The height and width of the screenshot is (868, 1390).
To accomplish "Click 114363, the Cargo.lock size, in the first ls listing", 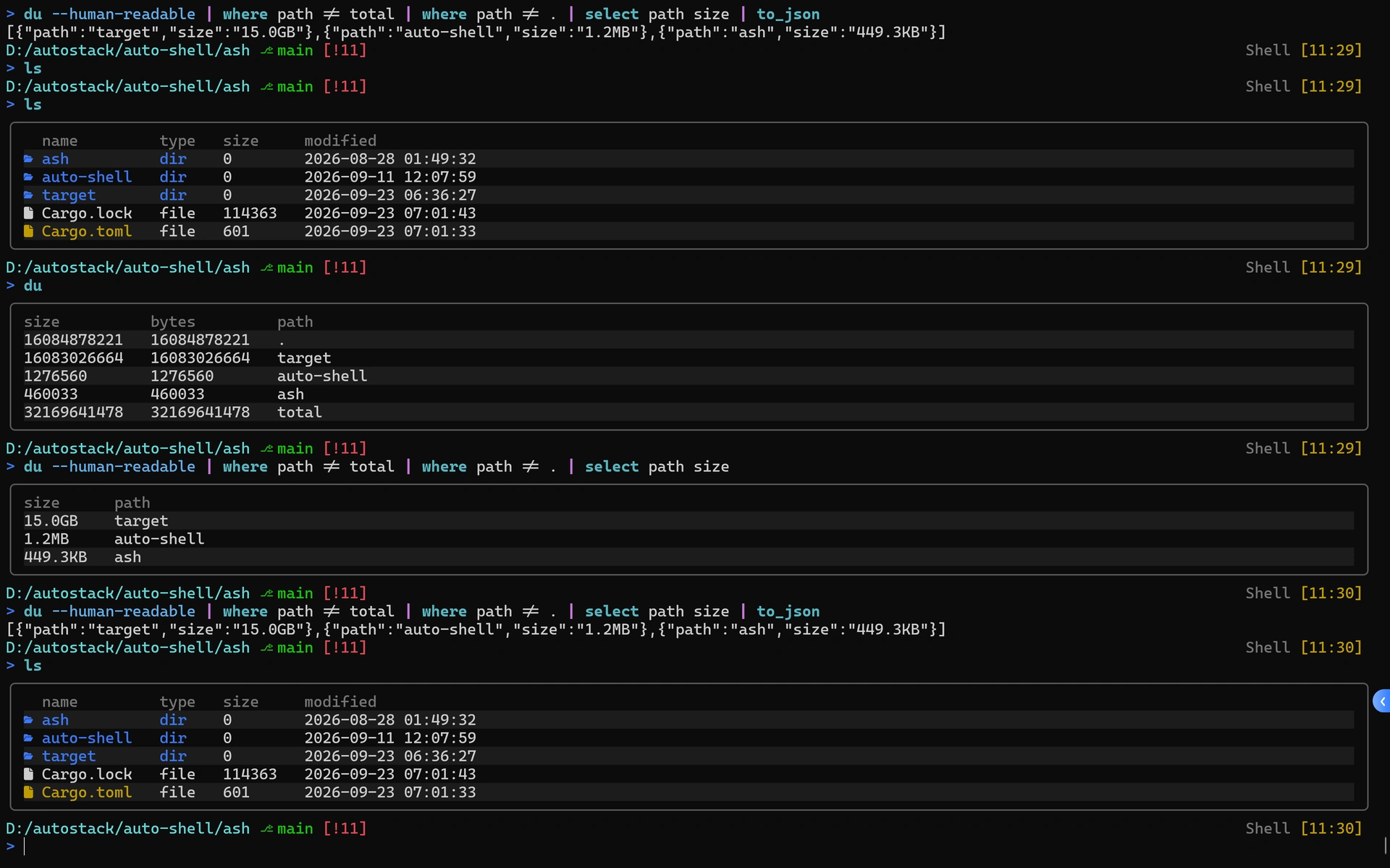I will click(250, 213).
